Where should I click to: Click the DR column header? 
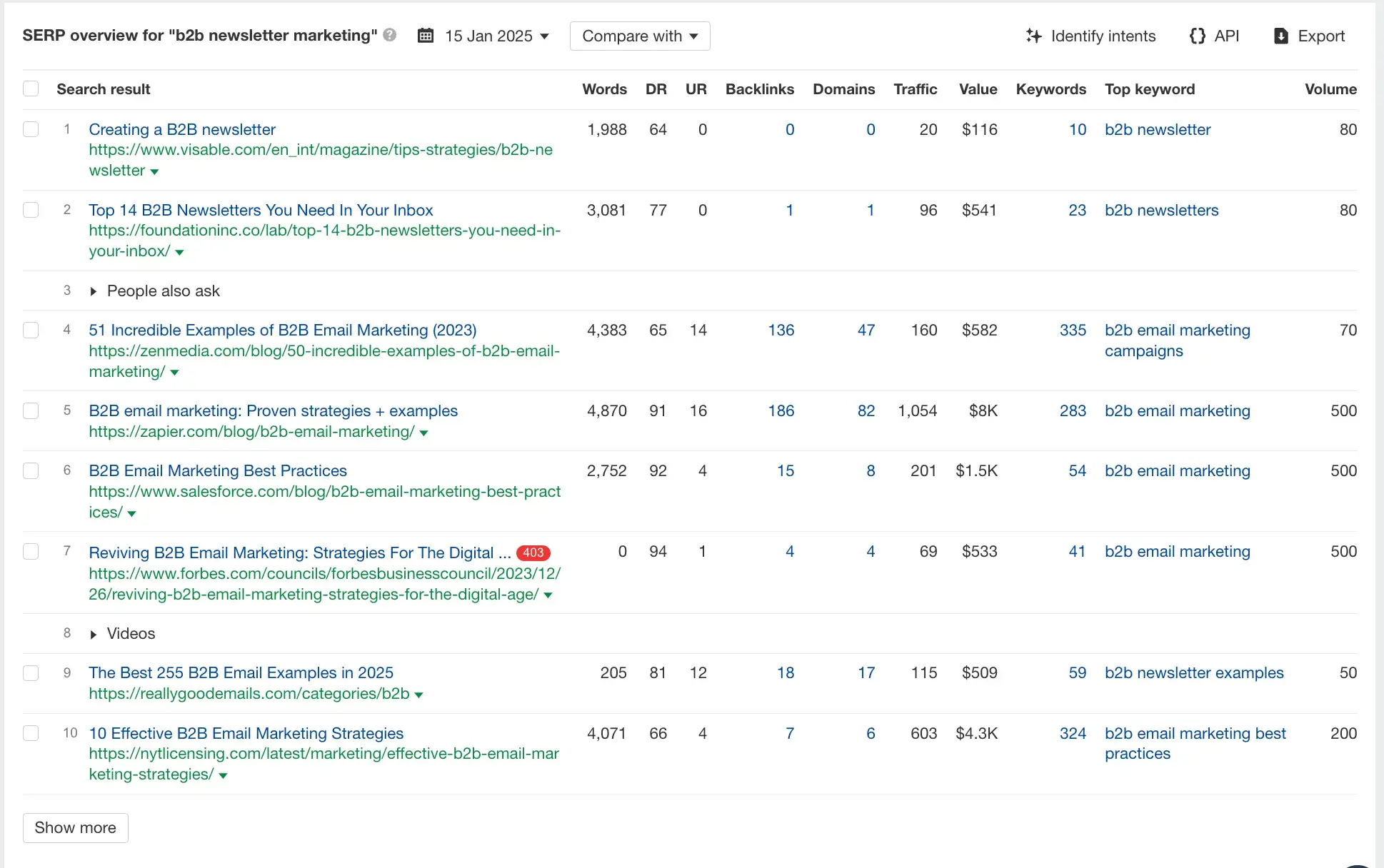coord(656,89)
